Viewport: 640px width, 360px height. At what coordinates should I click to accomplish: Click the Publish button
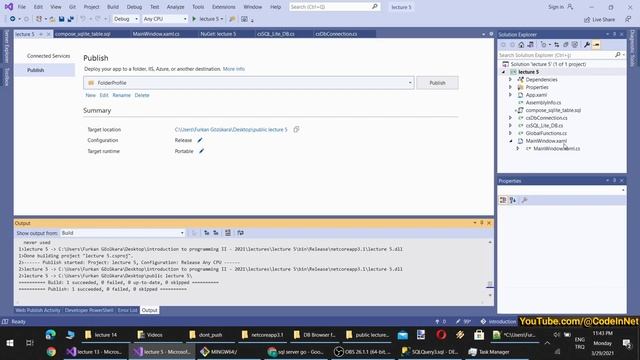(x=437, y=83)
